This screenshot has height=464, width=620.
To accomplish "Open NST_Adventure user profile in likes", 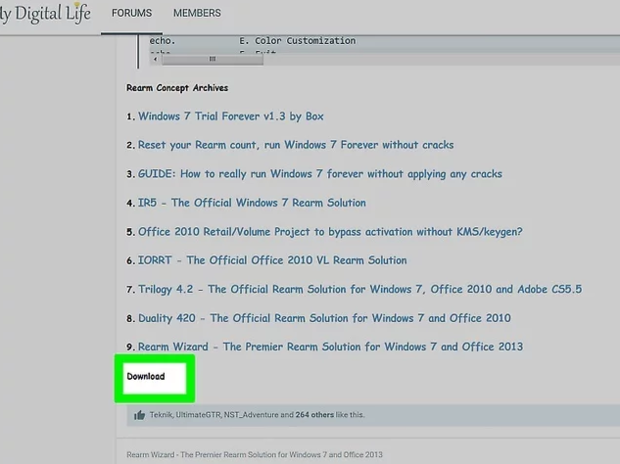I will [x=251, y=415].
